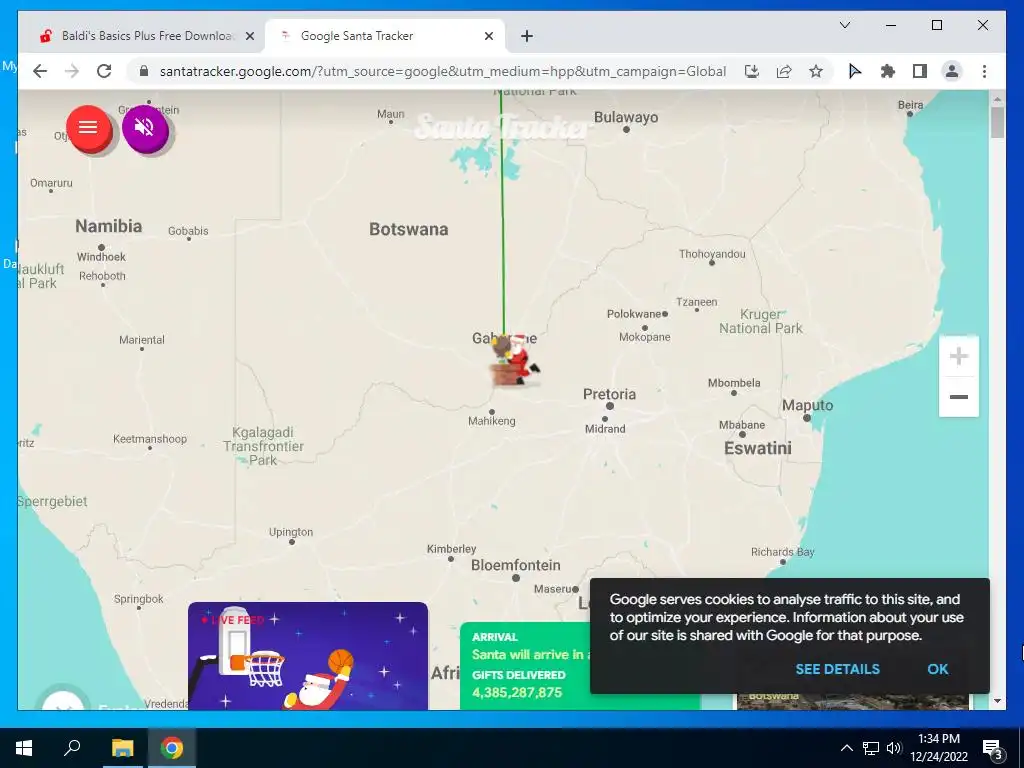Close the Baldi's Basics tab

point(249,36)
